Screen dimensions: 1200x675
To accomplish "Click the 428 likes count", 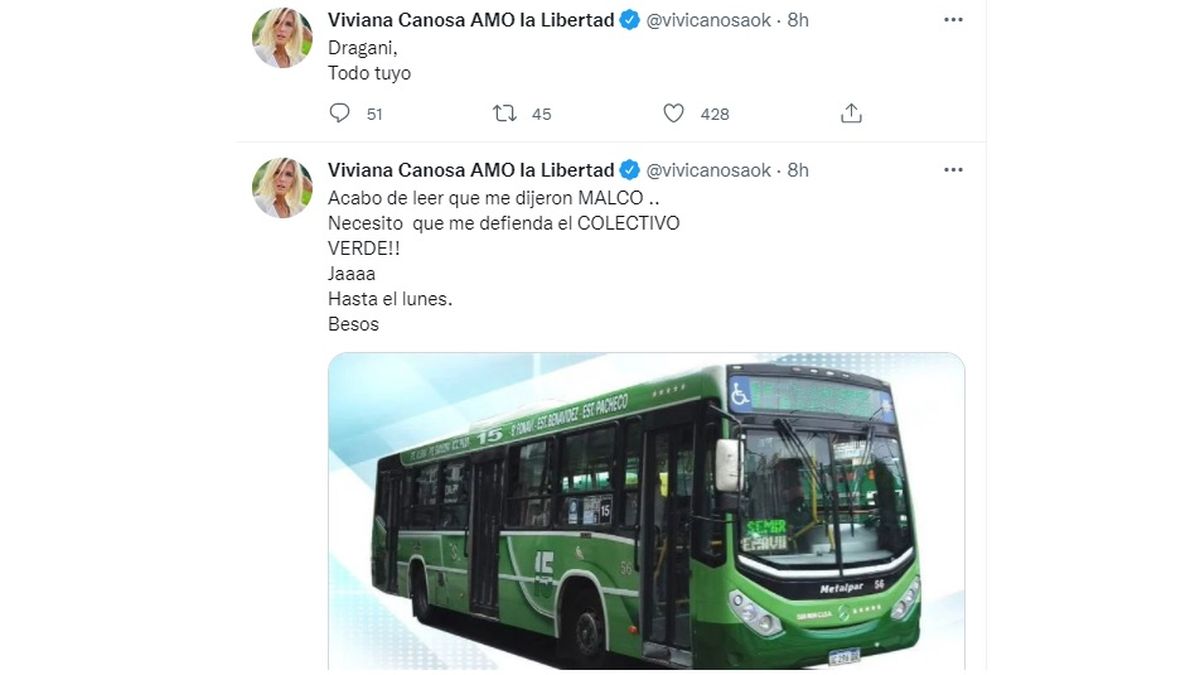I will (715, 114).
